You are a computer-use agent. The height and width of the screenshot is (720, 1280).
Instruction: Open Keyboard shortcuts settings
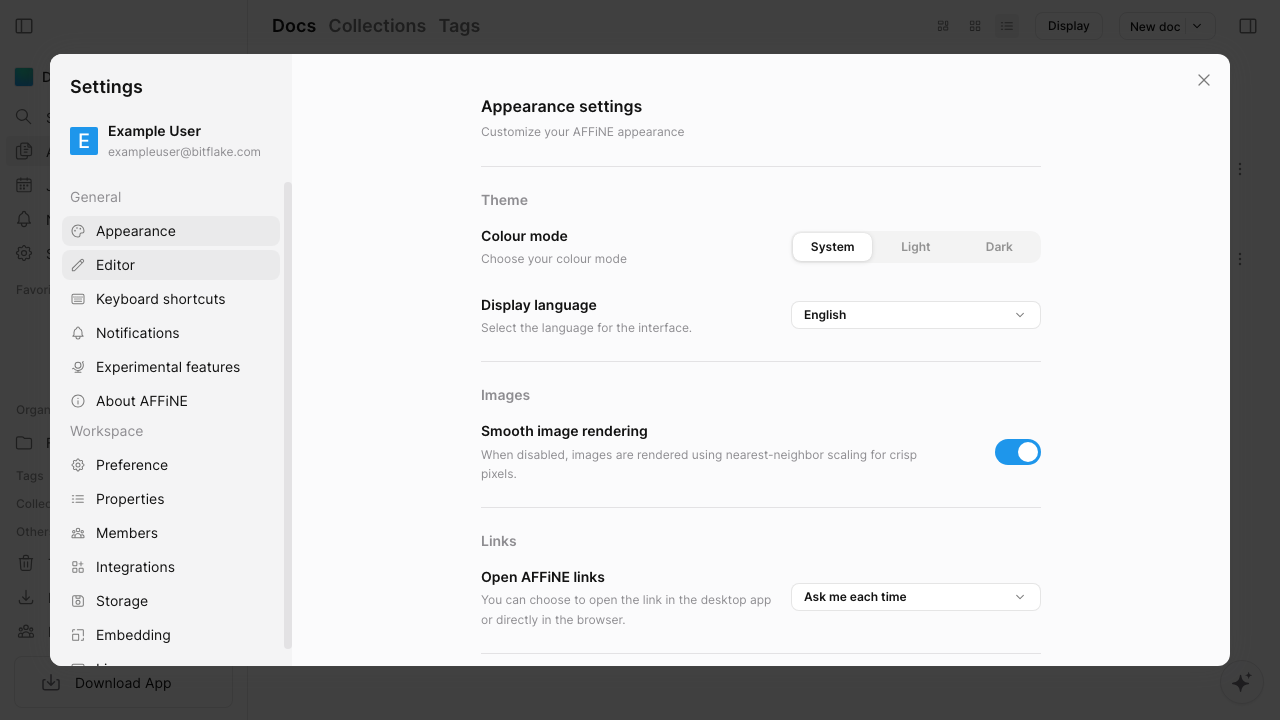[171, 299]
